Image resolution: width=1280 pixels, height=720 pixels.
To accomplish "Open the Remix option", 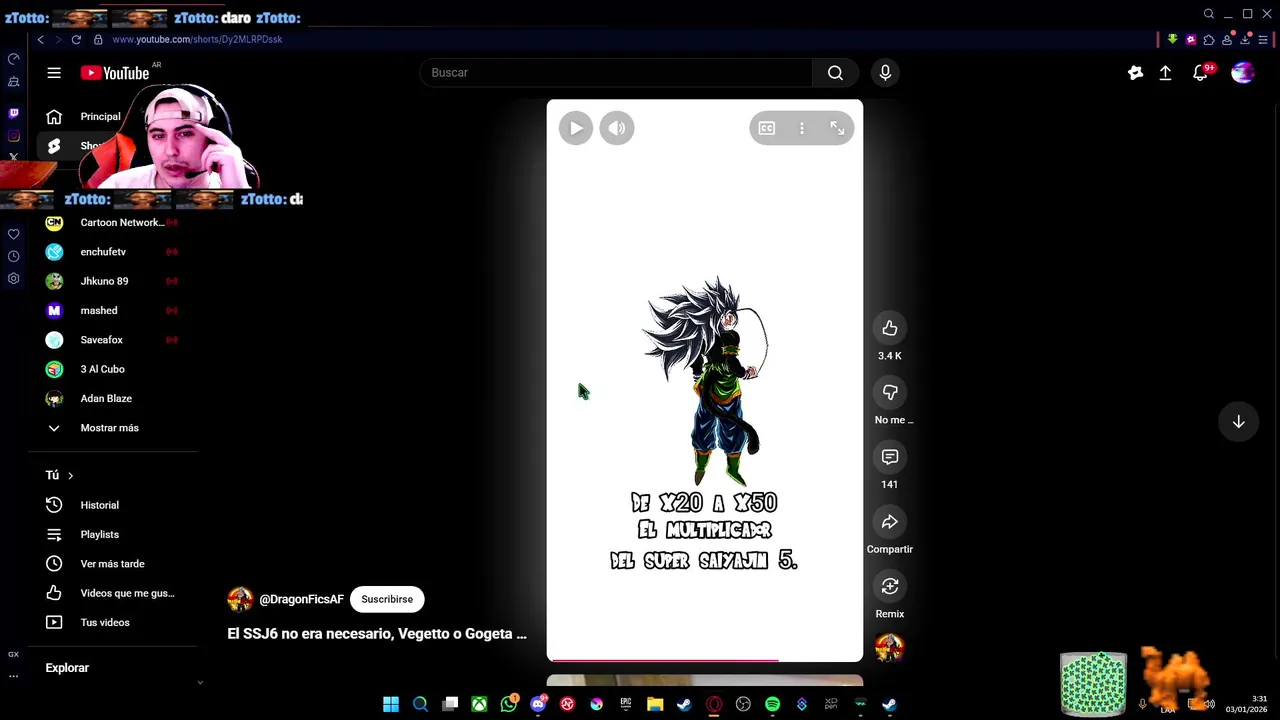I will tap(890, 586).
